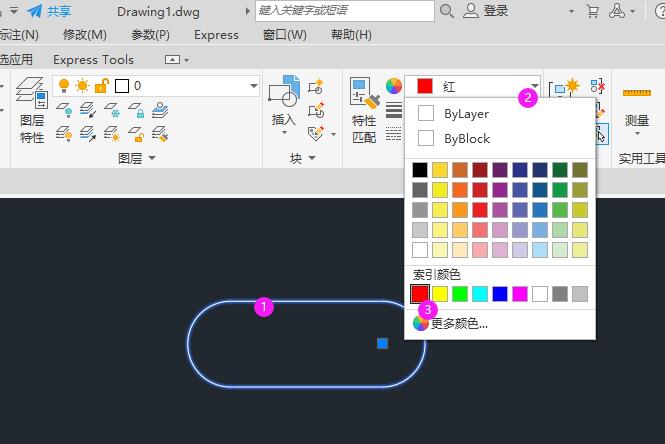Screen dimensions: 665x444
Task: Collapse the object color dropdown showing 红
Action: [x=535, y=86]
